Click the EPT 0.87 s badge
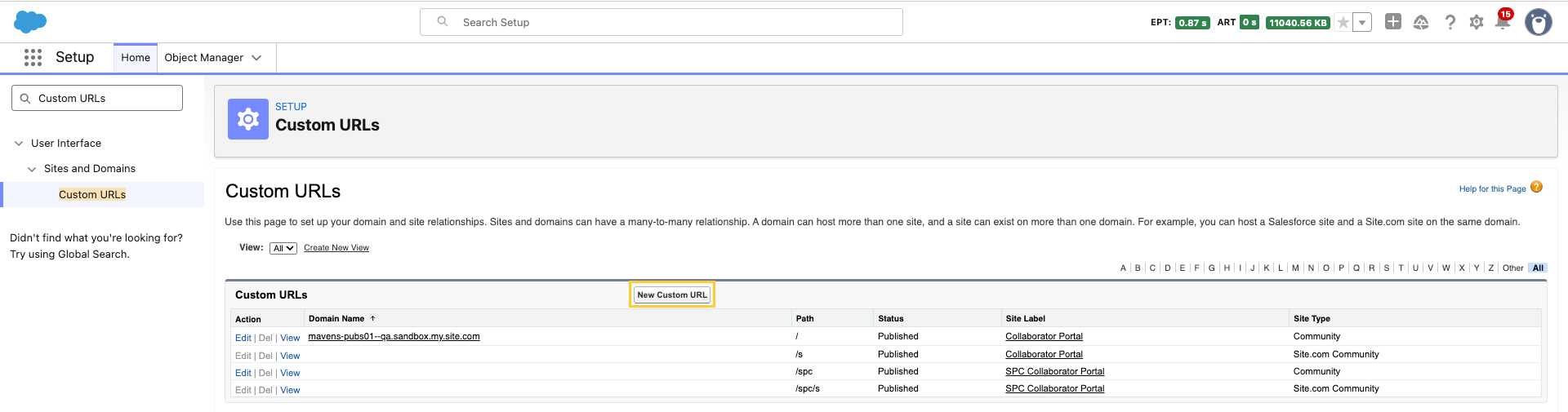The height and width of the screenshot is (412, 1568). [1192, 23]
